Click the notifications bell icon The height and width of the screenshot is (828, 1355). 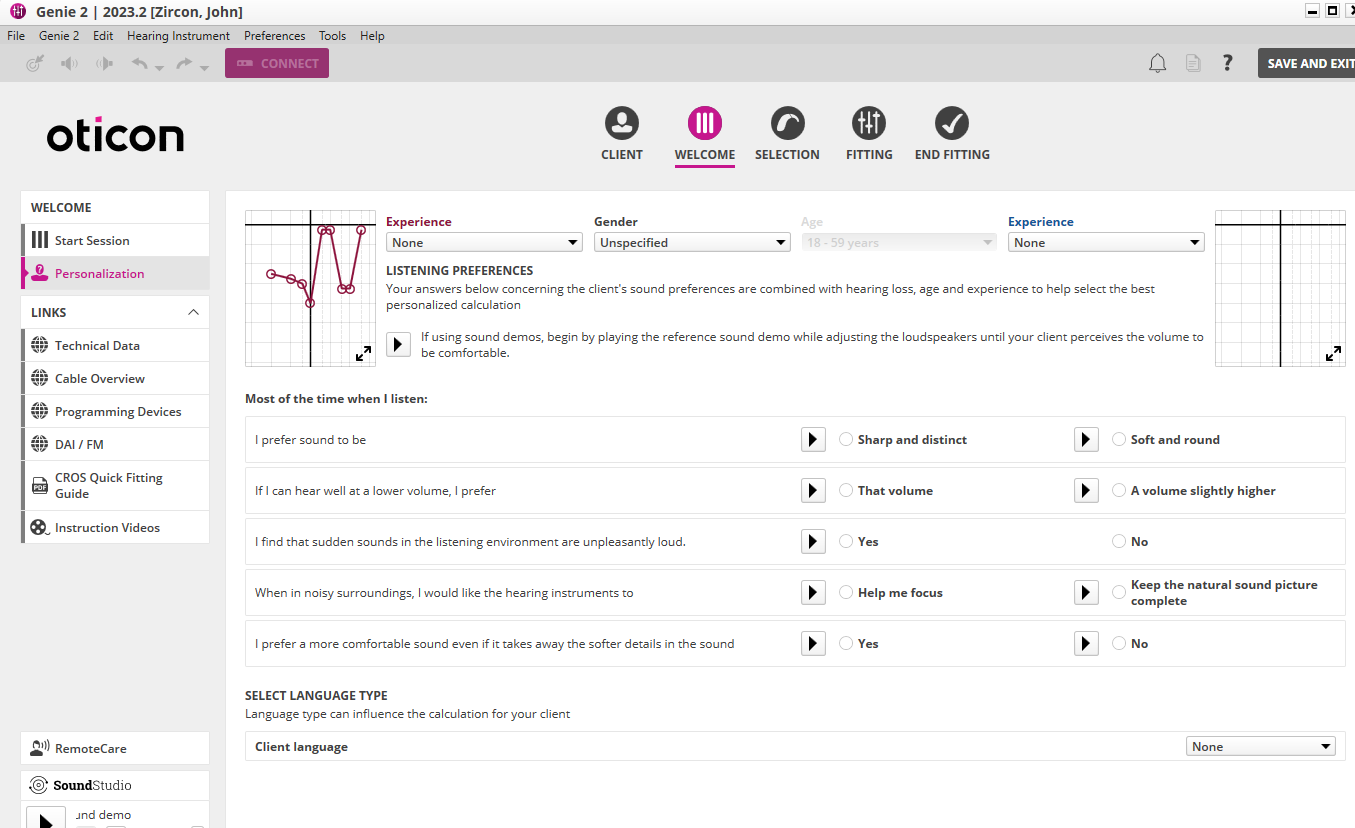point(1158,63)
